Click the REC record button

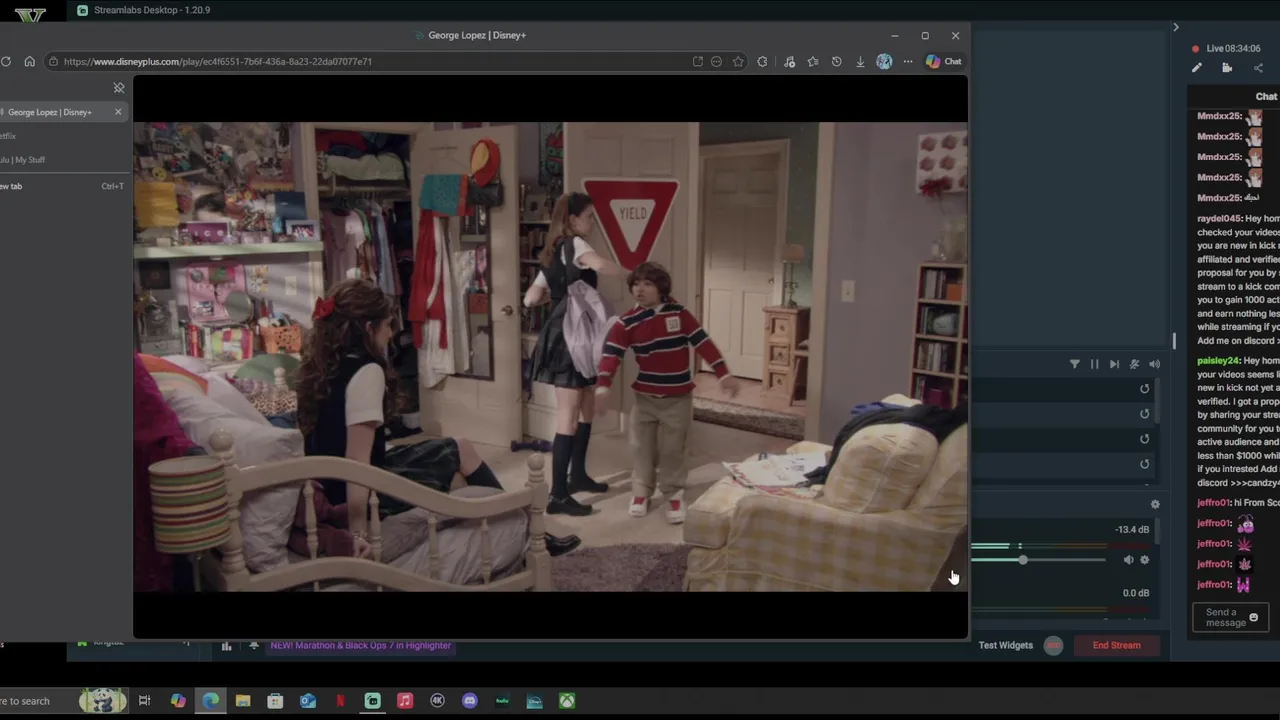point(1053,645)
